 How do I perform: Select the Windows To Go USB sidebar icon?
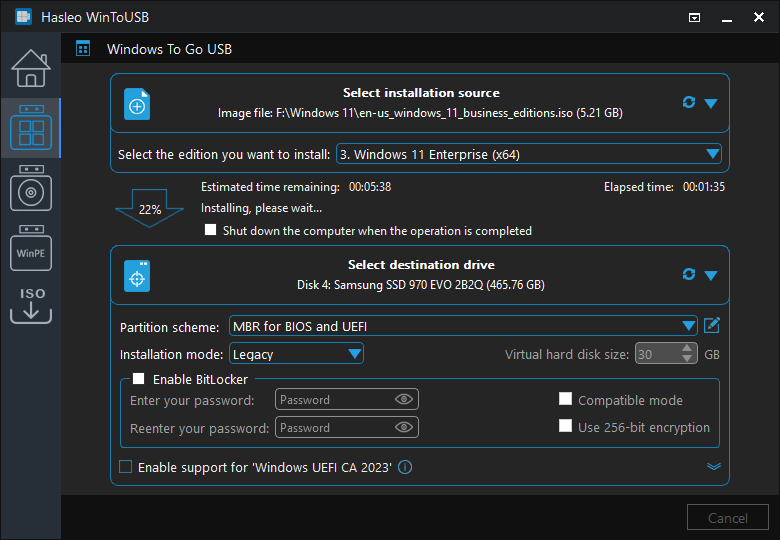tap(31, 127)
